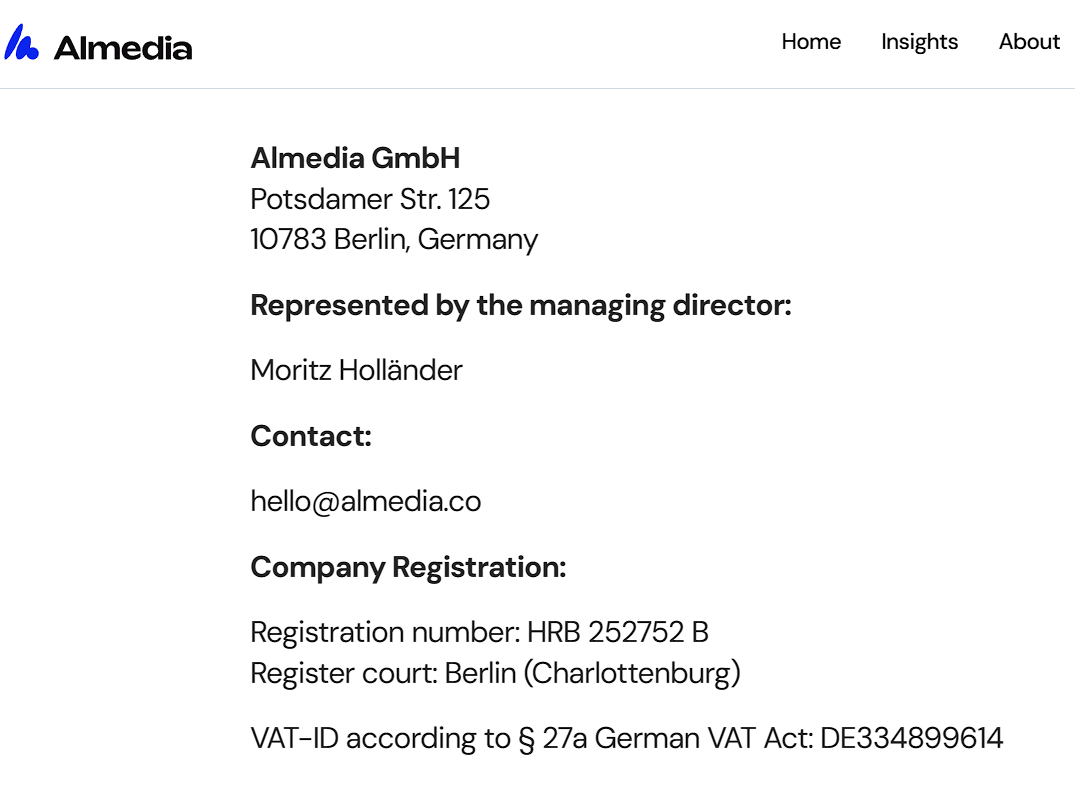
Task: Click the hello@almedia.co email address
Action: point(366,501)
